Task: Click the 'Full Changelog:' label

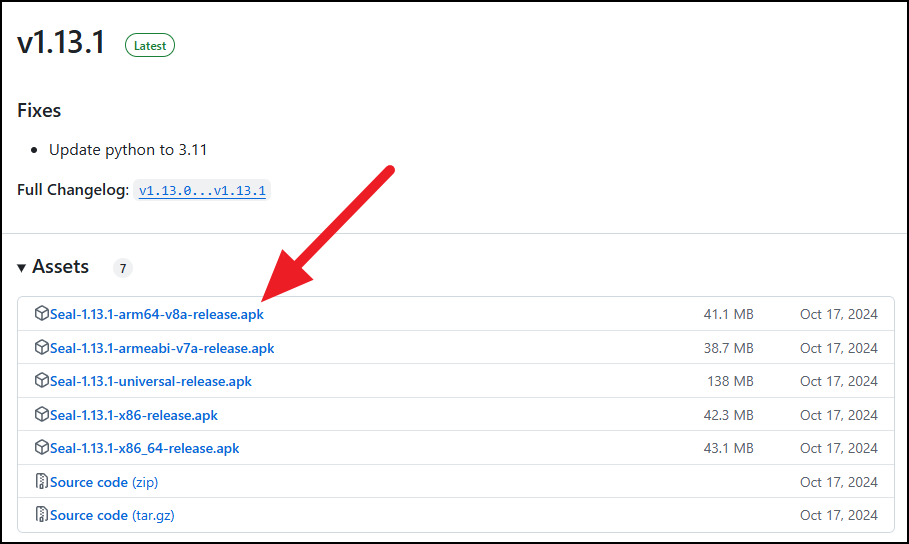Action: click(x=73, y=190)
